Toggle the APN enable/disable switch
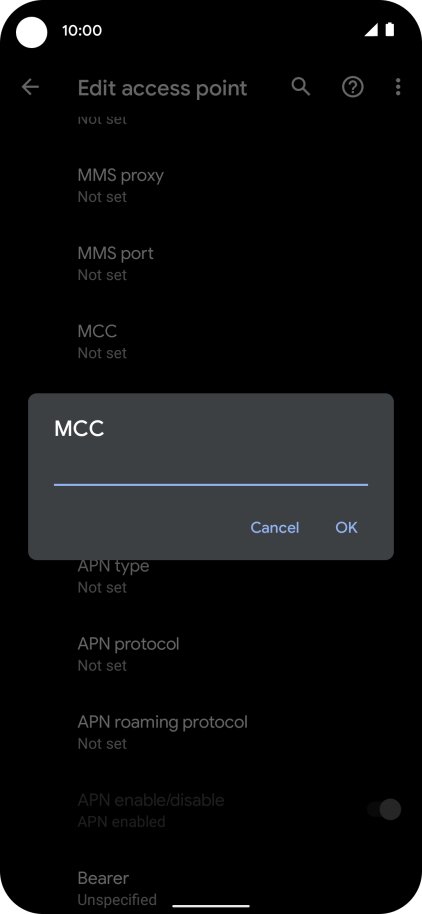Viewport: 422px width, 914px height. 384,809
